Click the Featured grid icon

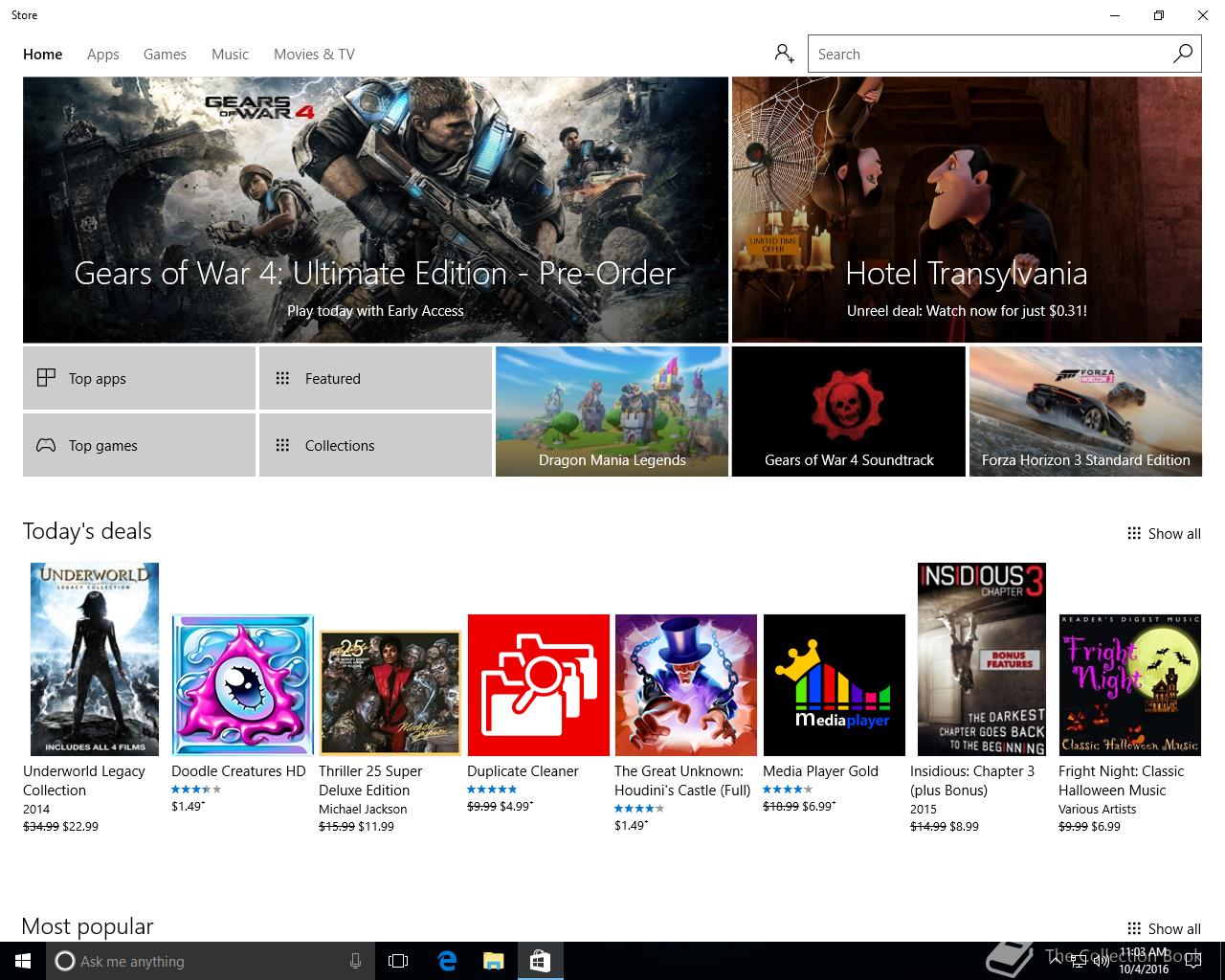[x=282, y=378]
